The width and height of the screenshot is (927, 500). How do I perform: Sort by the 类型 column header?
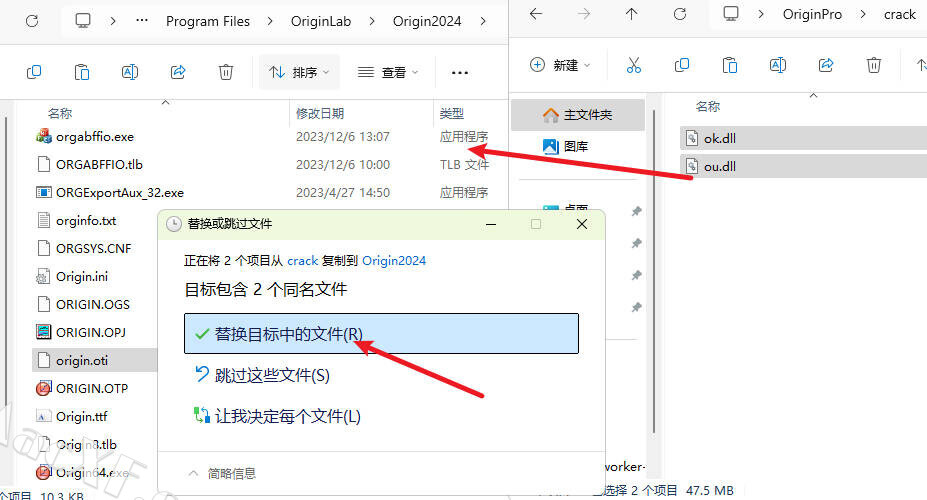click(x=452, y=113)
